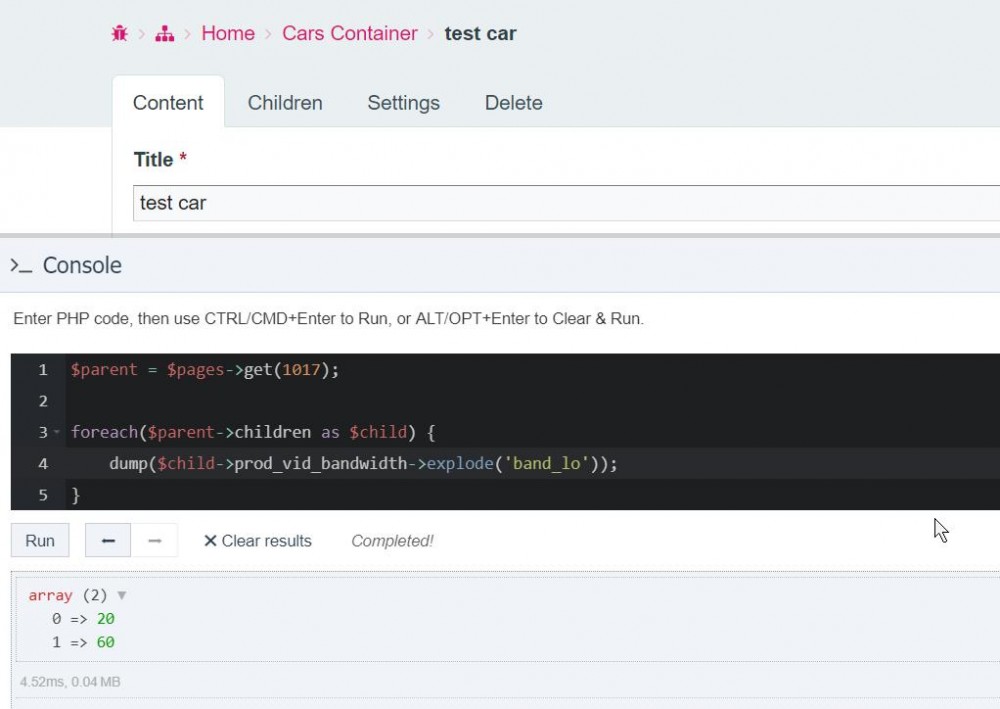Navigate to Home in the breadcrumb
The height and width of the screenshot is (709, 1000).
(228, 34)
